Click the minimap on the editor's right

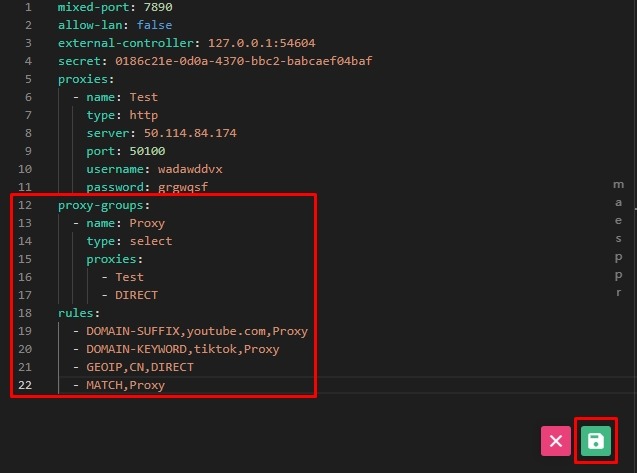(618, 240)
